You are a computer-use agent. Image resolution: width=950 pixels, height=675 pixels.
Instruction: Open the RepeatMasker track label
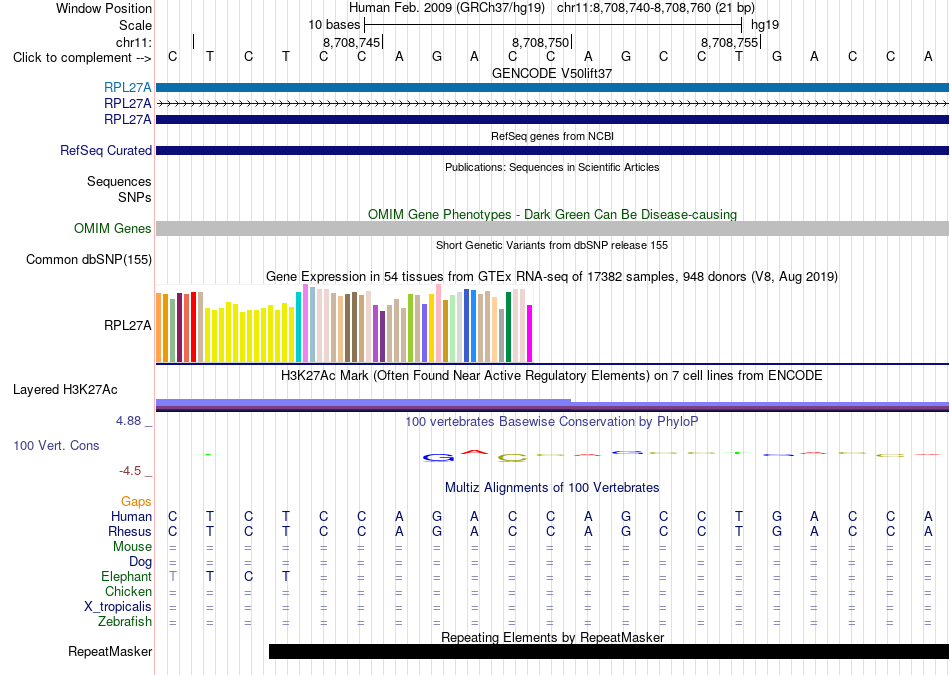pyautogui.click(x=110, y=651)
